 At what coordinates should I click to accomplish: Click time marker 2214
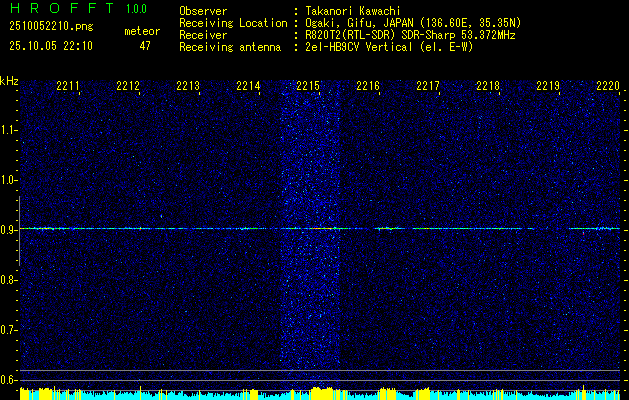pos(248,85)
